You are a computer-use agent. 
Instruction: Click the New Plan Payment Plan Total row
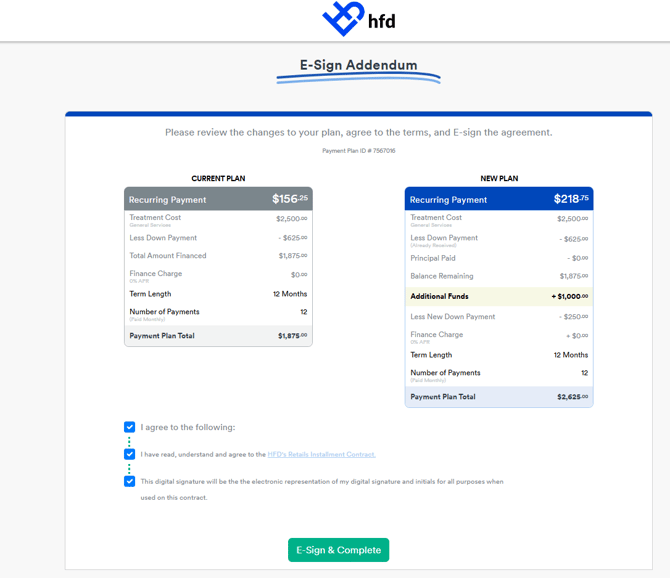point(499,397)
